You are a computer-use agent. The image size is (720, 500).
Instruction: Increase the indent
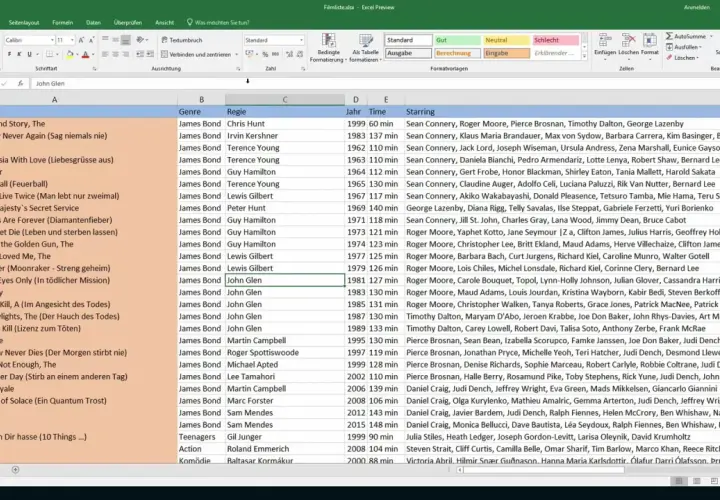pyautogui.click(x=150, y=54)
